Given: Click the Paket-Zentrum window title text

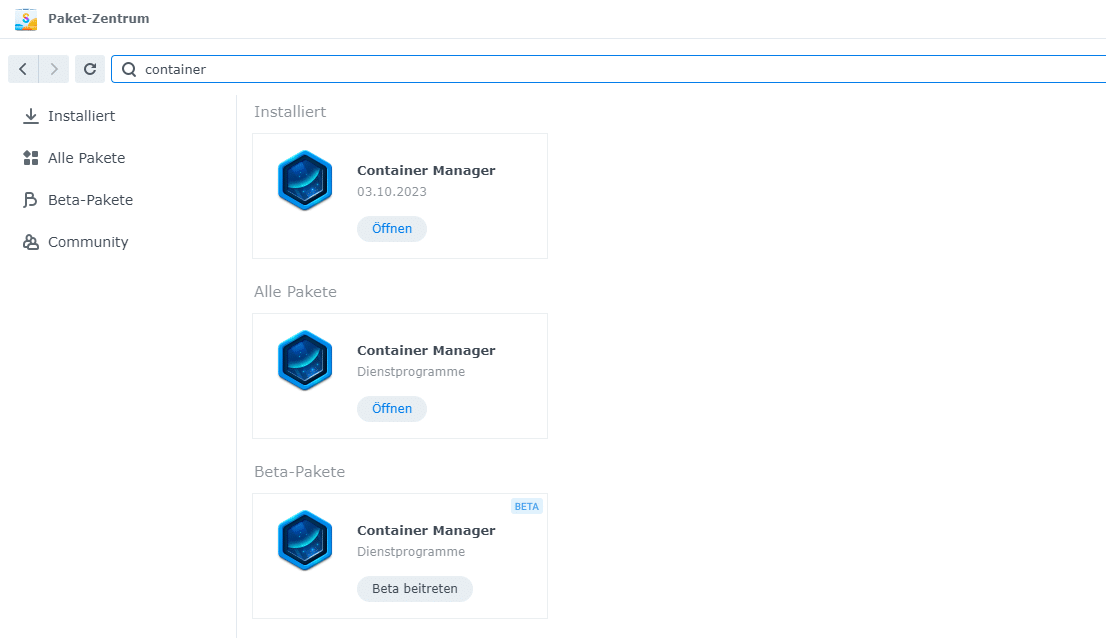Looking at the screenshot, I should tap(99, 19).
